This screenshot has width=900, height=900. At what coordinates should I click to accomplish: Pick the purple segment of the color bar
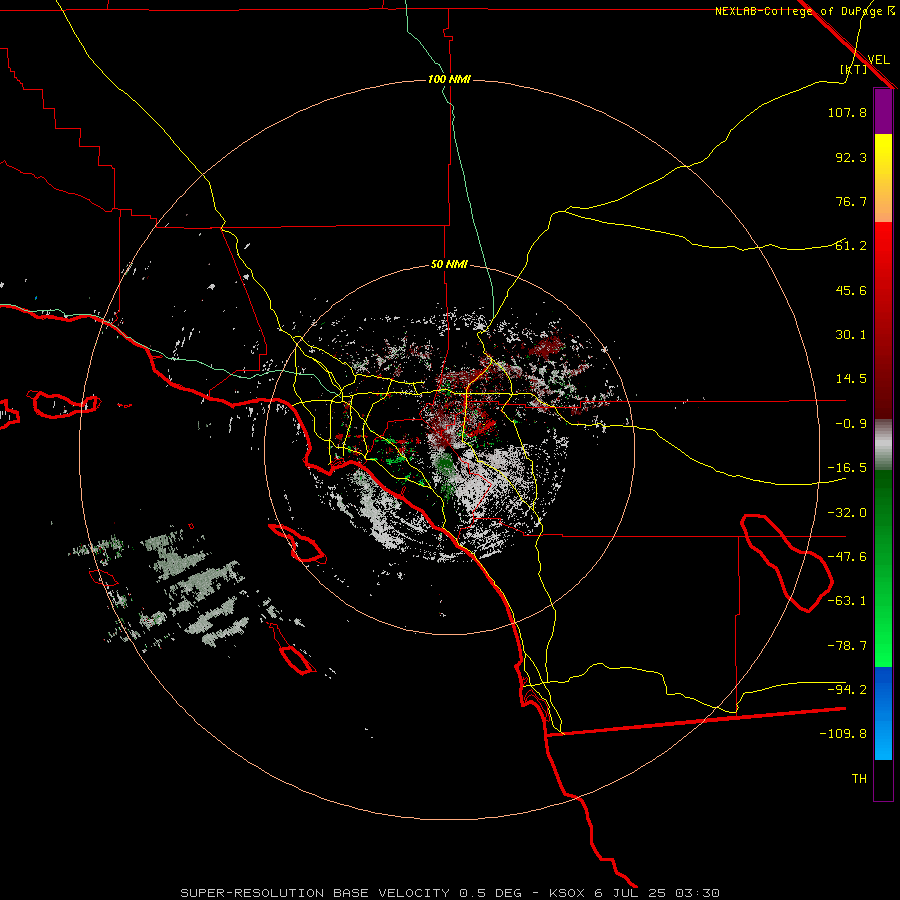pyautogui.click(x=883, y=112)
